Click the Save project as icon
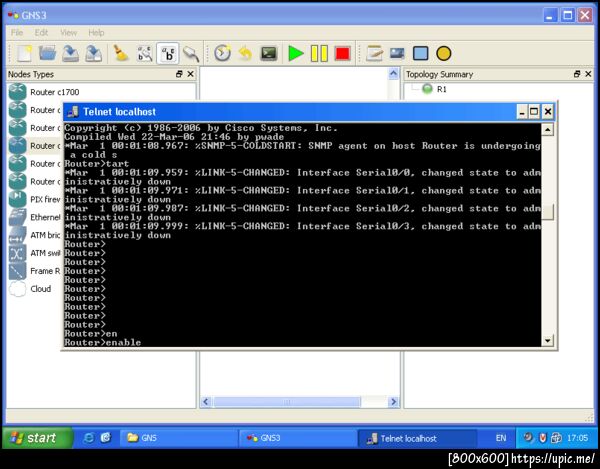600x469 pixels. point(93,54)
